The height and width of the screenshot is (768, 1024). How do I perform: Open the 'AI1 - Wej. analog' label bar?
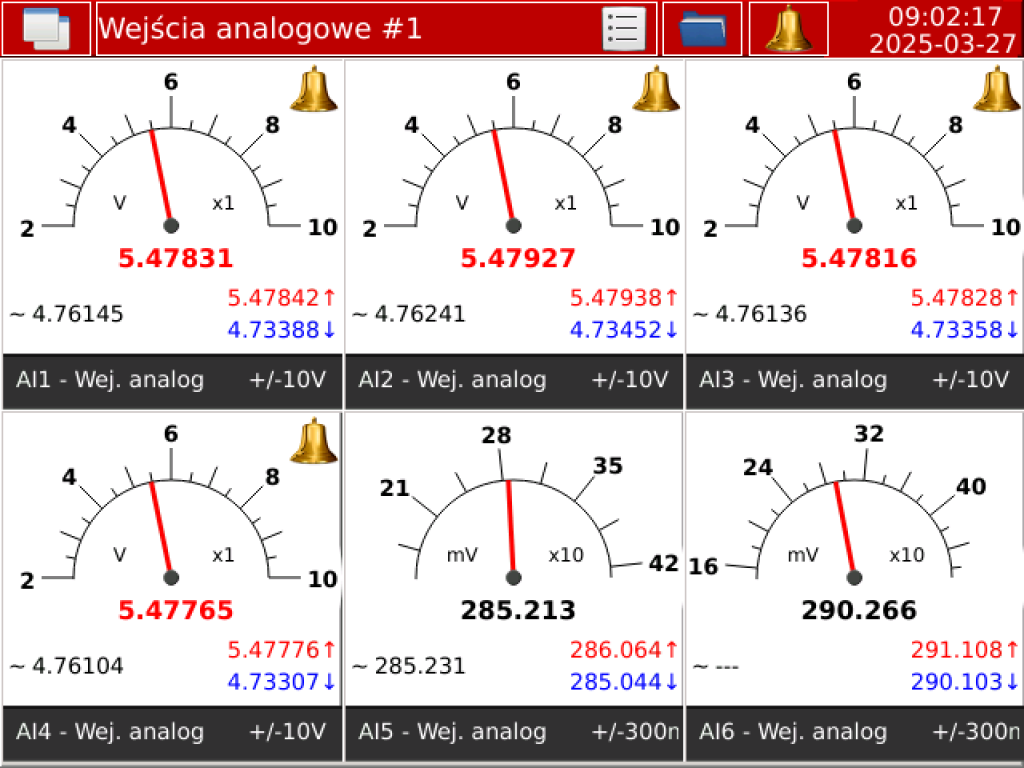pyautogui.click(x=173, y=380)
